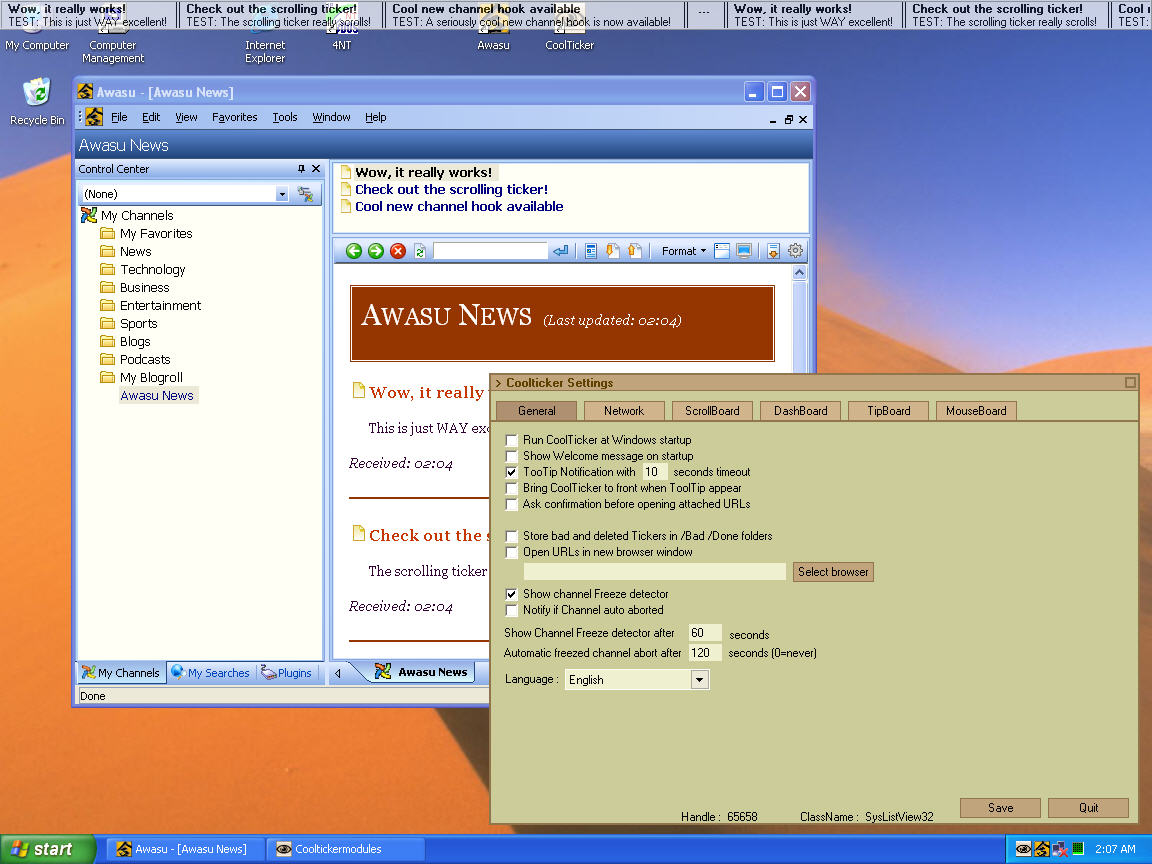Open the Format dropdown in Awasu toolbar
This screenshot has width=1152, height=864.
tap(683, 251)
